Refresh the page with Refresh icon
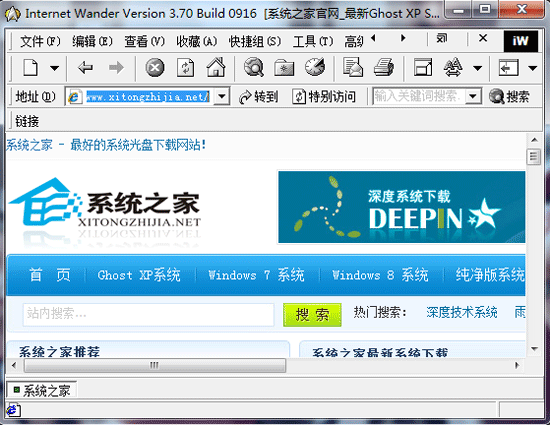Viewport: 550px width, 425px height. [185, 68]
